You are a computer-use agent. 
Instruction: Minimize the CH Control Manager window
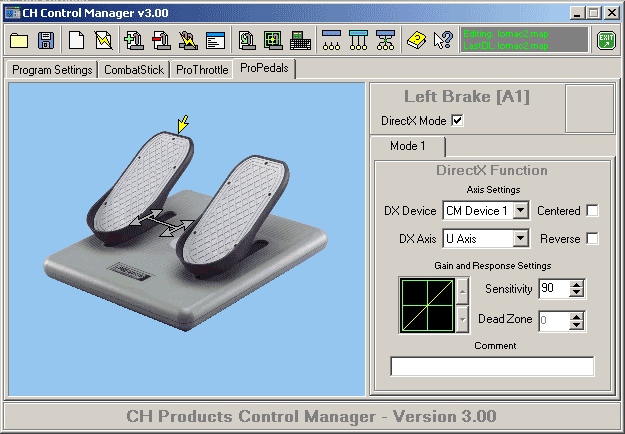(577, 13)
